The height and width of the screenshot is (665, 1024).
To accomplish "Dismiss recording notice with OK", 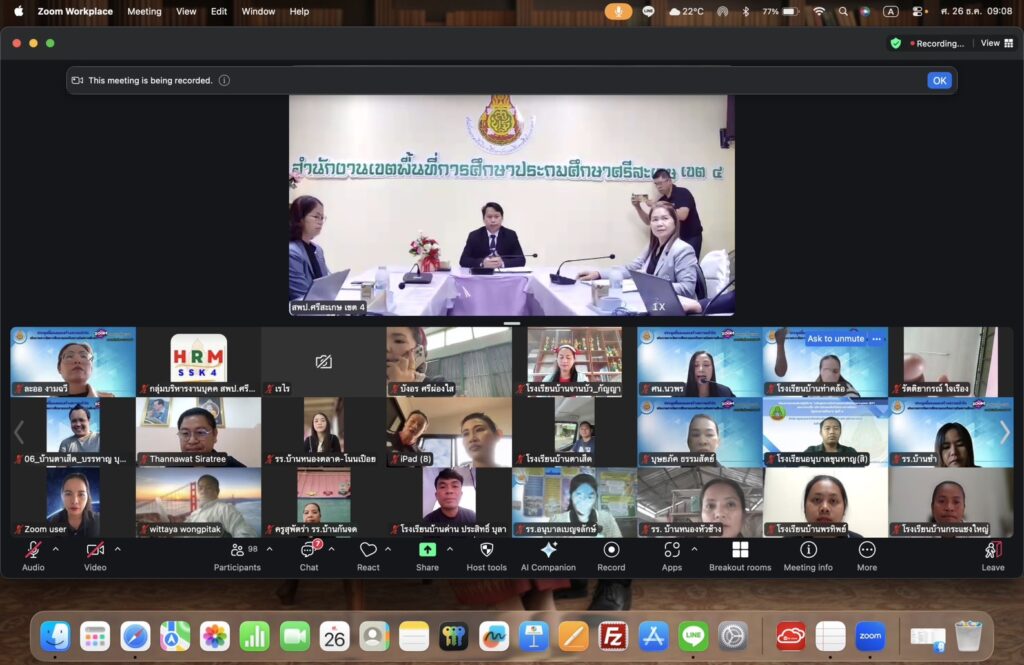I will (x=939, y=81).
